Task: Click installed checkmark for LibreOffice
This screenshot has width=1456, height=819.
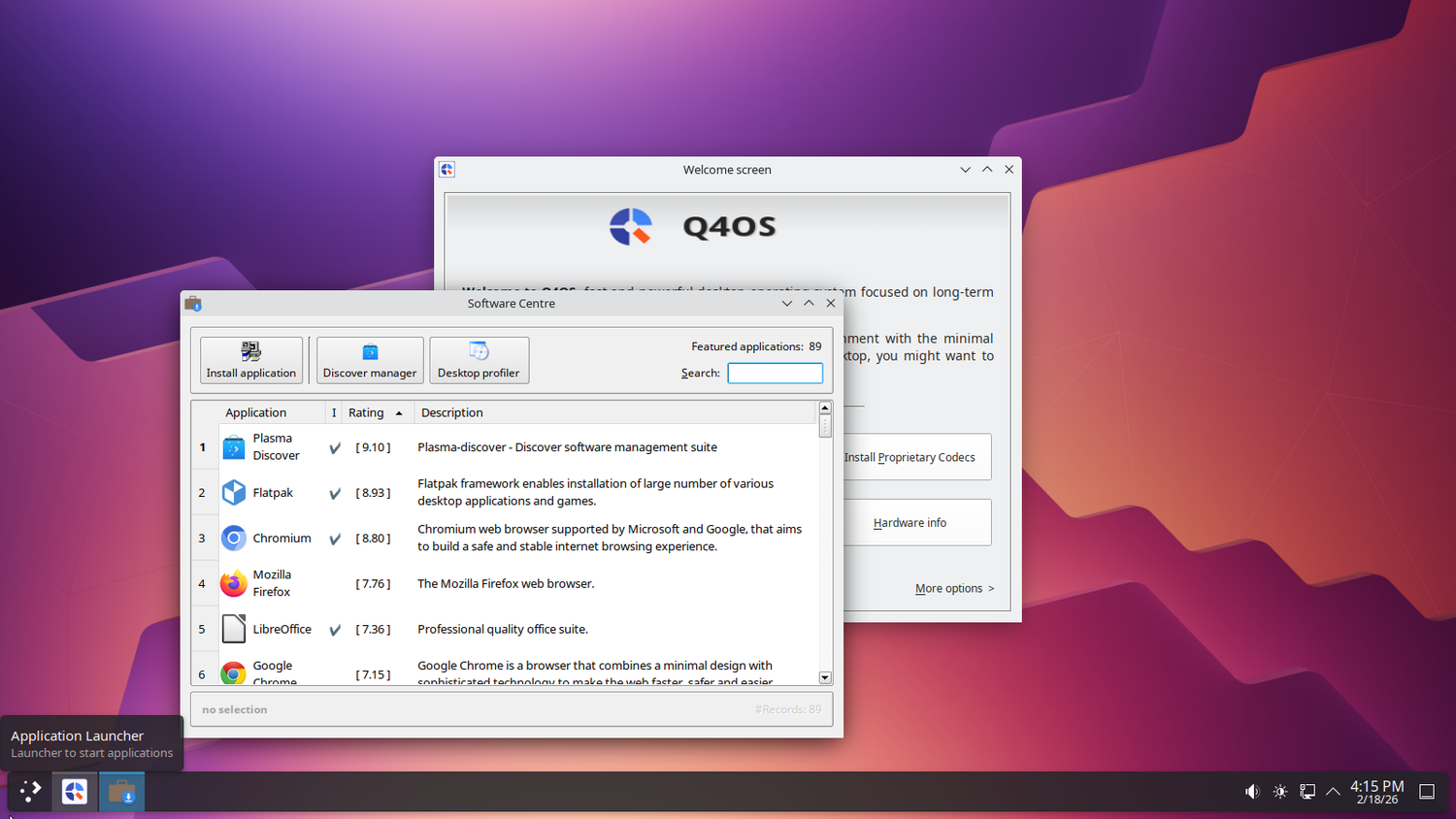Action: 335,630
